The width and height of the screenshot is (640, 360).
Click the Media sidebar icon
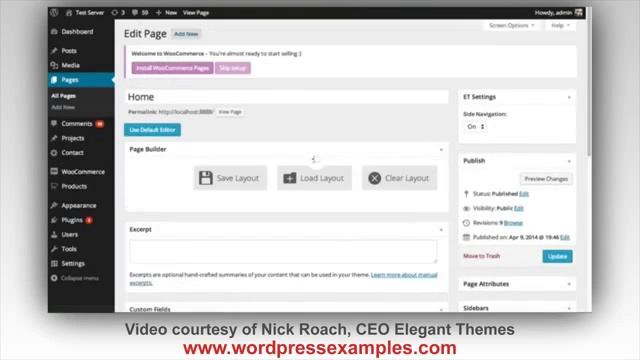click(54, 65)
